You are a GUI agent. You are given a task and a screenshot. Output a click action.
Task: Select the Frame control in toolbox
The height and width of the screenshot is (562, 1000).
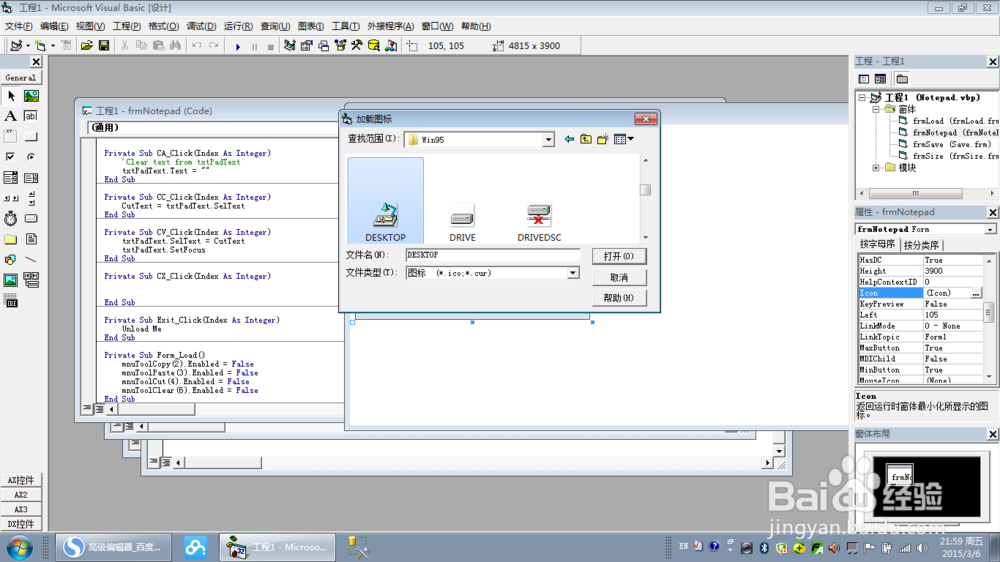coord(11,137)
